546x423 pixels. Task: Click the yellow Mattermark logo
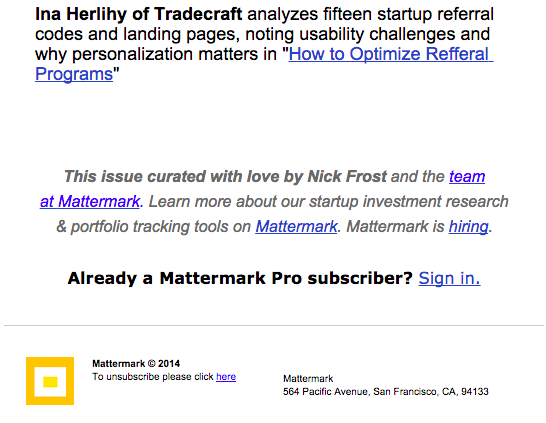(x=50, y=381)
